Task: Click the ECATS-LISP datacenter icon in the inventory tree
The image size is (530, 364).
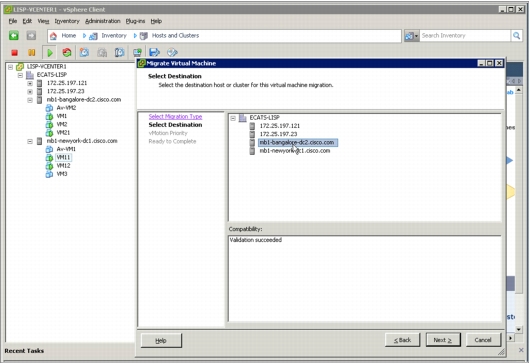Action: (30, 75)
